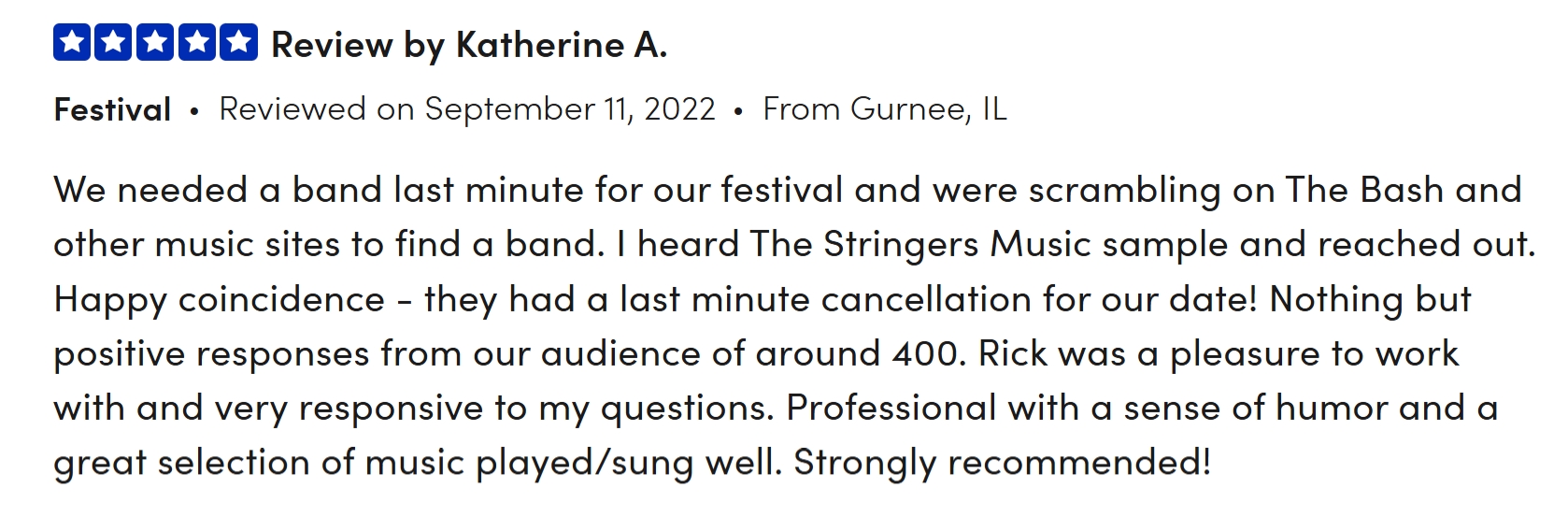1568x517 pixels.
Task: Select the fifth rating star
Action: 238,43
